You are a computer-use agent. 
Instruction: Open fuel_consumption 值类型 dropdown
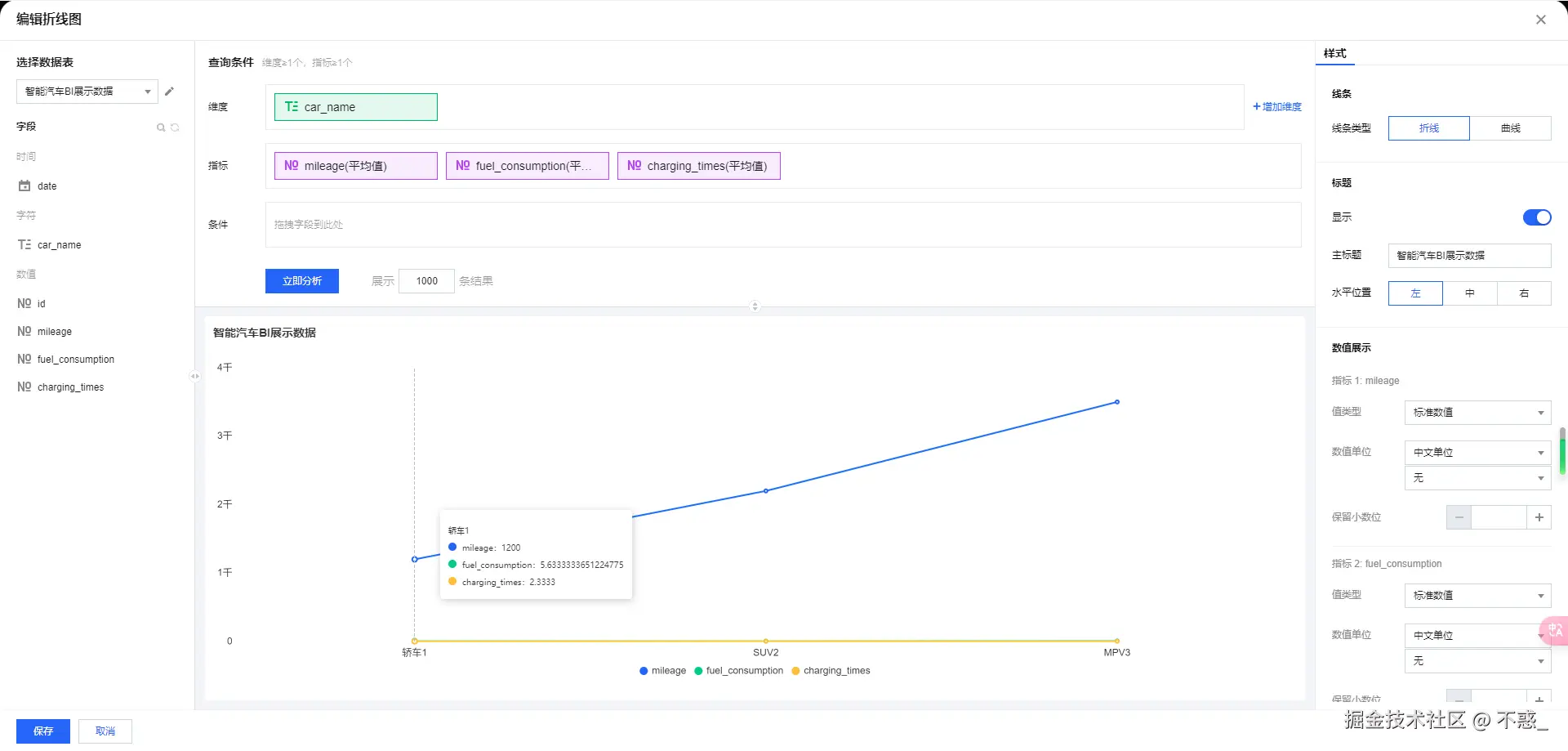point(1477,596)
